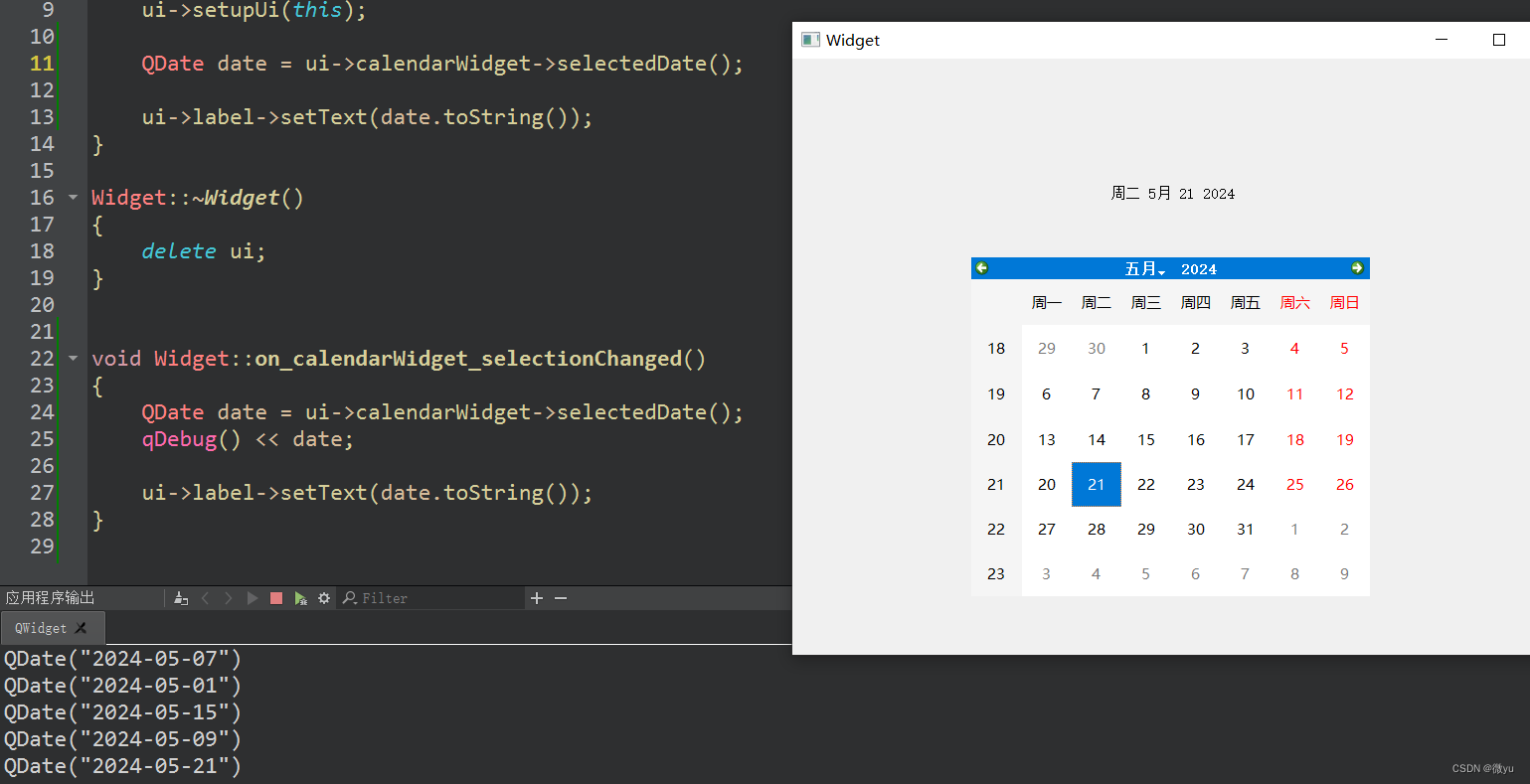
Task: Attach debugger with green play bug icon
Action: coord(300,598)
